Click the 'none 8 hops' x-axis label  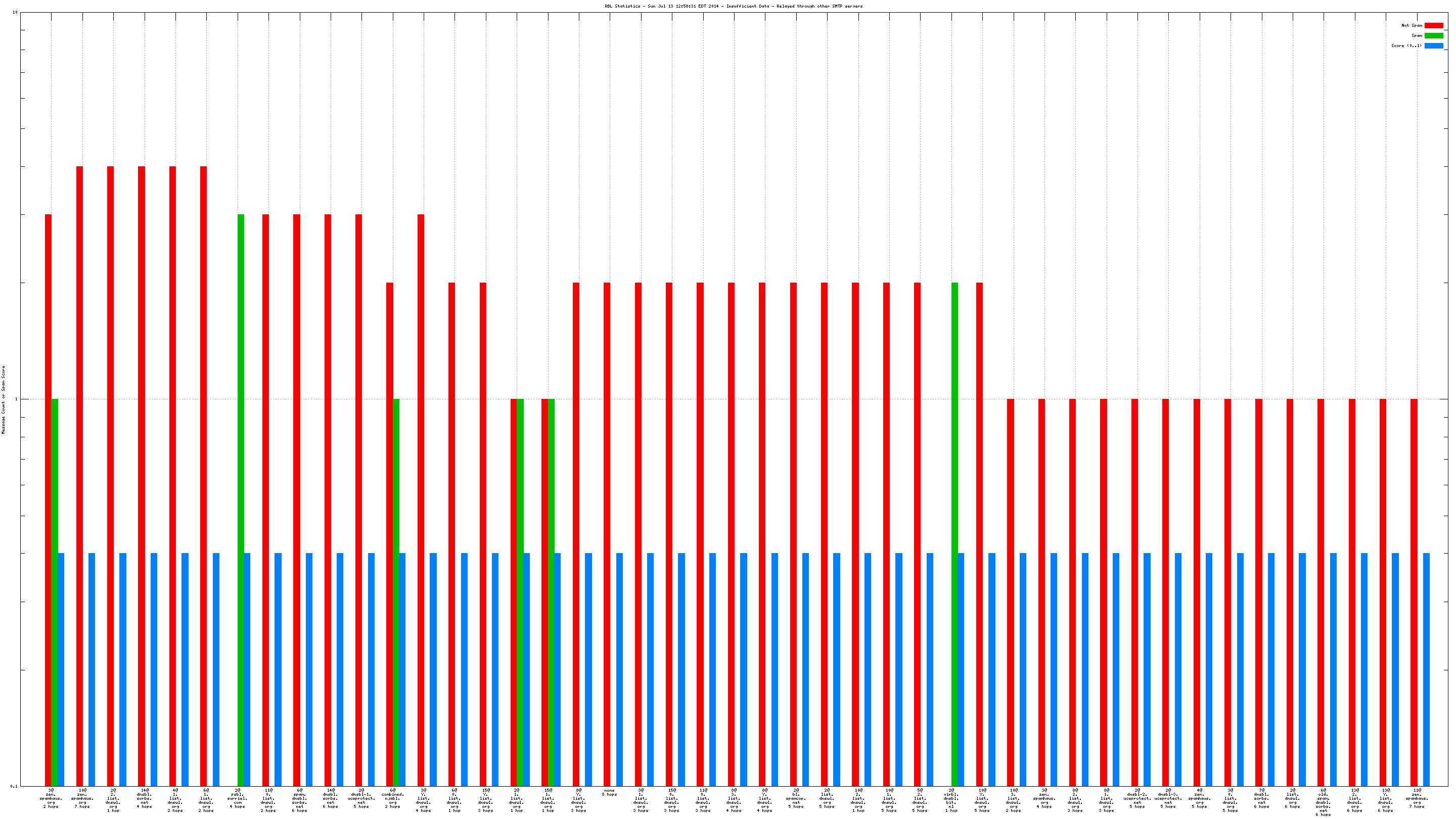tap(609, 792)
